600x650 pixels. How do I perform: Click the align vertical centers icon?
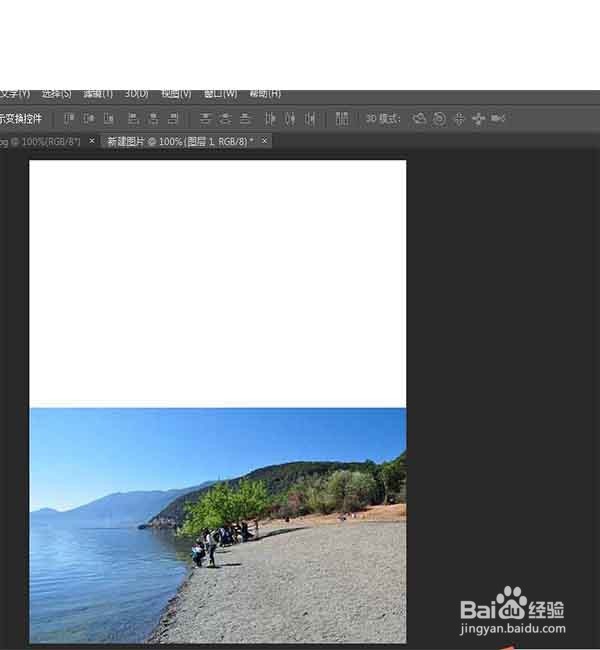[88, 119]
